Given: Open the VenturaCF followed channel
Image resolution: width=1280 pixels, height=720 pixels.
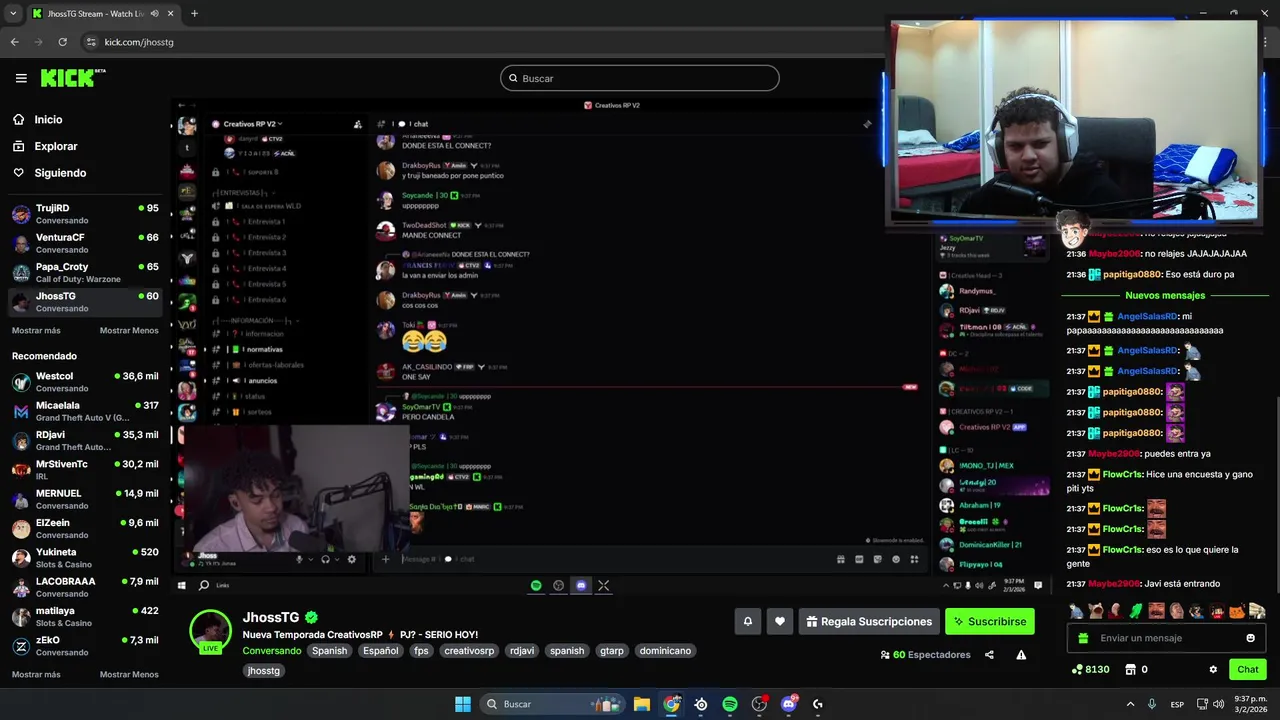Looking at the screenshot, I should (x=85, y=243).
